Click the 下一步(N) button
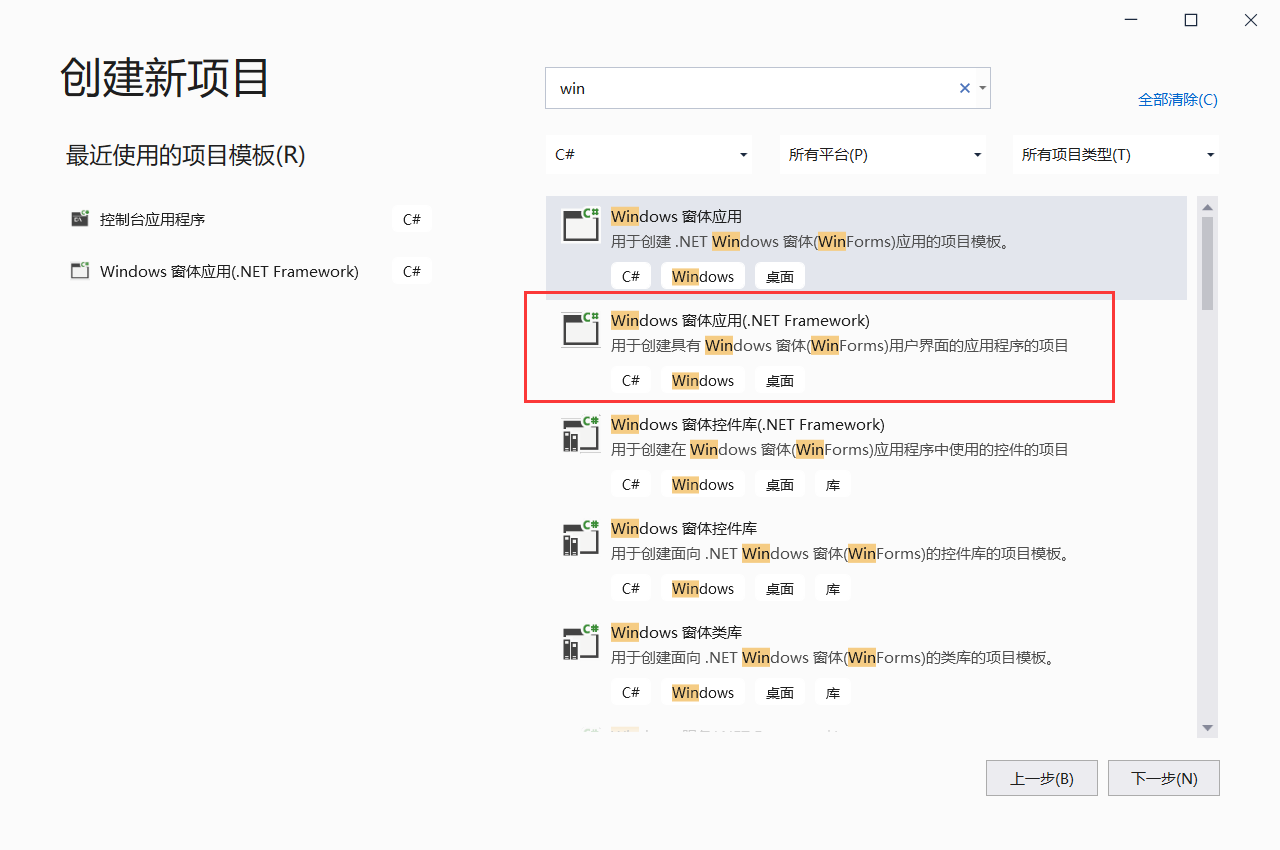1280x850 pixels. tap(1163, 778)
